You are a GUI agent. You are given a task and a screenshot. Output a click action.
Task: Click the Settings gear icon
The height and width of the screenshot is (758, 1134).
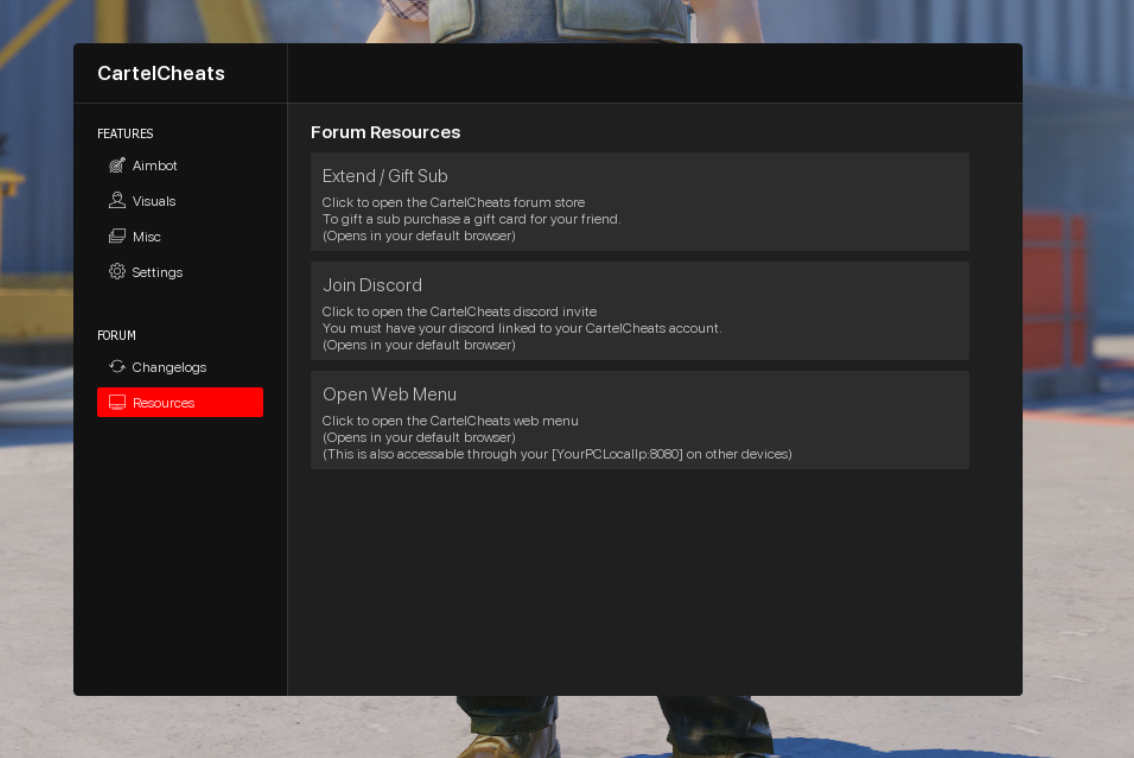click(x=117, y=272)
